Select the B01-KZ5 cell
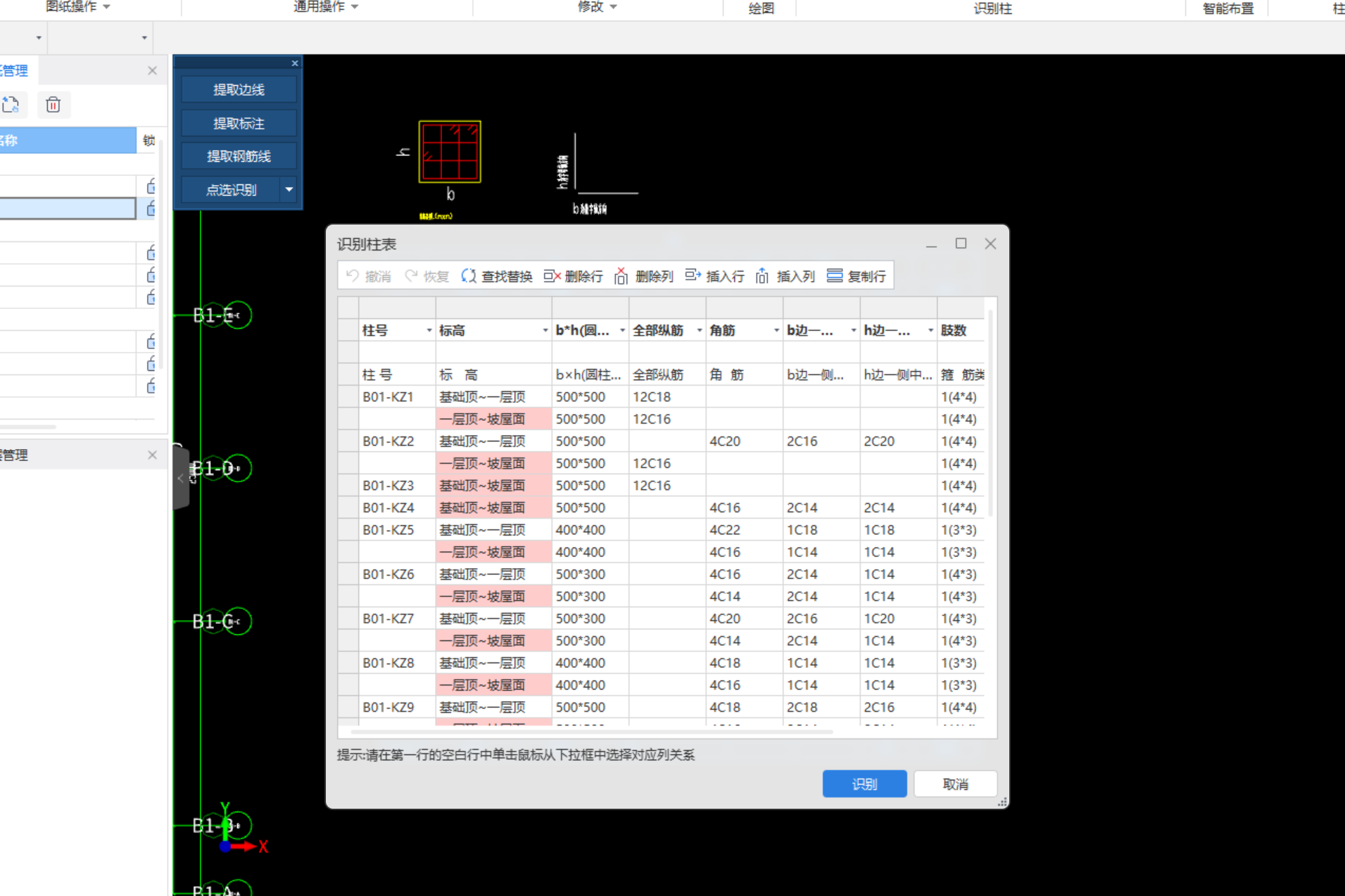The height and width of the screenshot is (896, 1345). click(x=397, y=530)
